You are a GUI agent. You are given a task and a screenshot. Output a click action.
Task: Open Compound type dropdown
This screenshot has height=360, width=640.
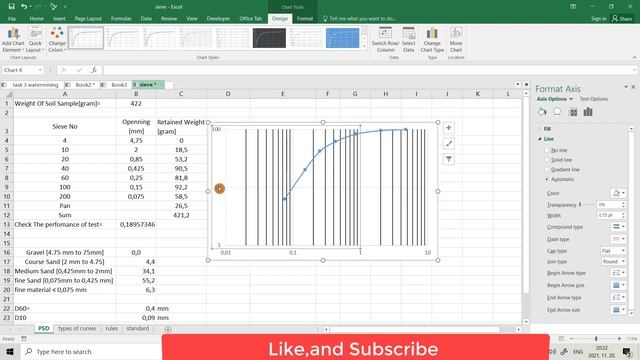pyautogui.click(x=618, y=227)
